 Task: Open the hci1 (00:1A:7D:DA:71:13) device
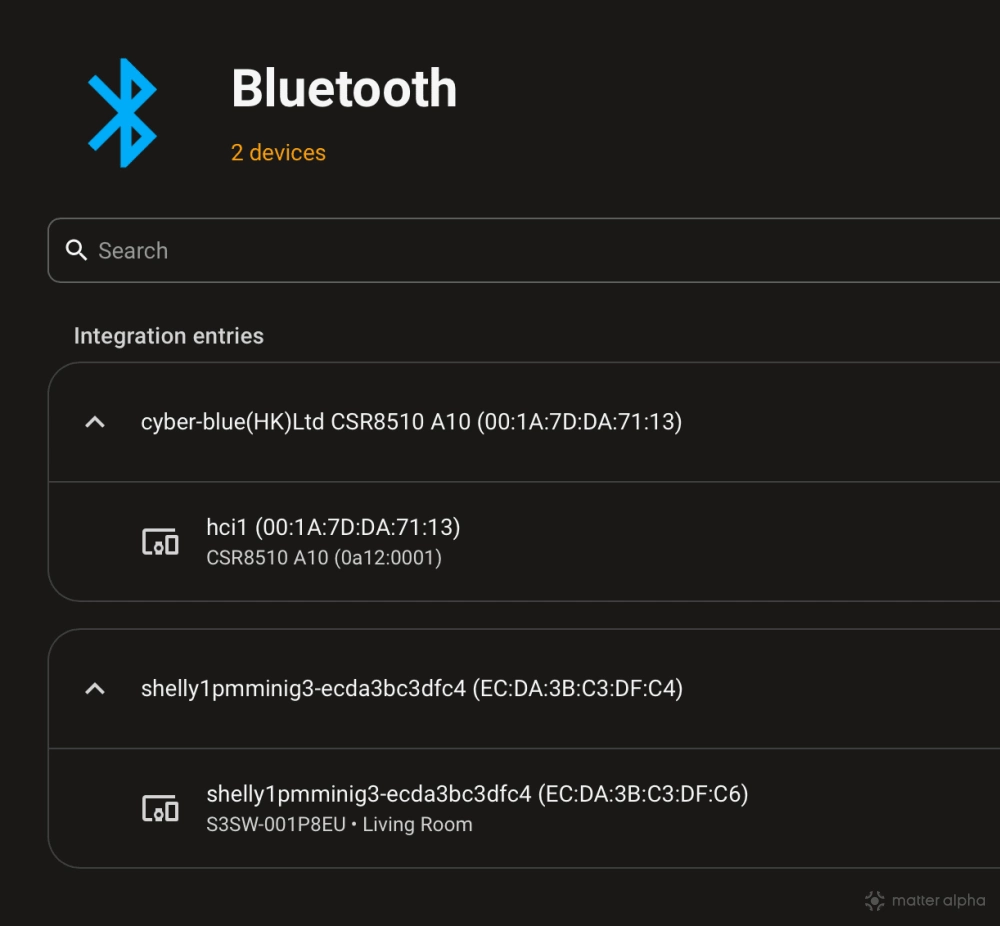tap(334, 527)
